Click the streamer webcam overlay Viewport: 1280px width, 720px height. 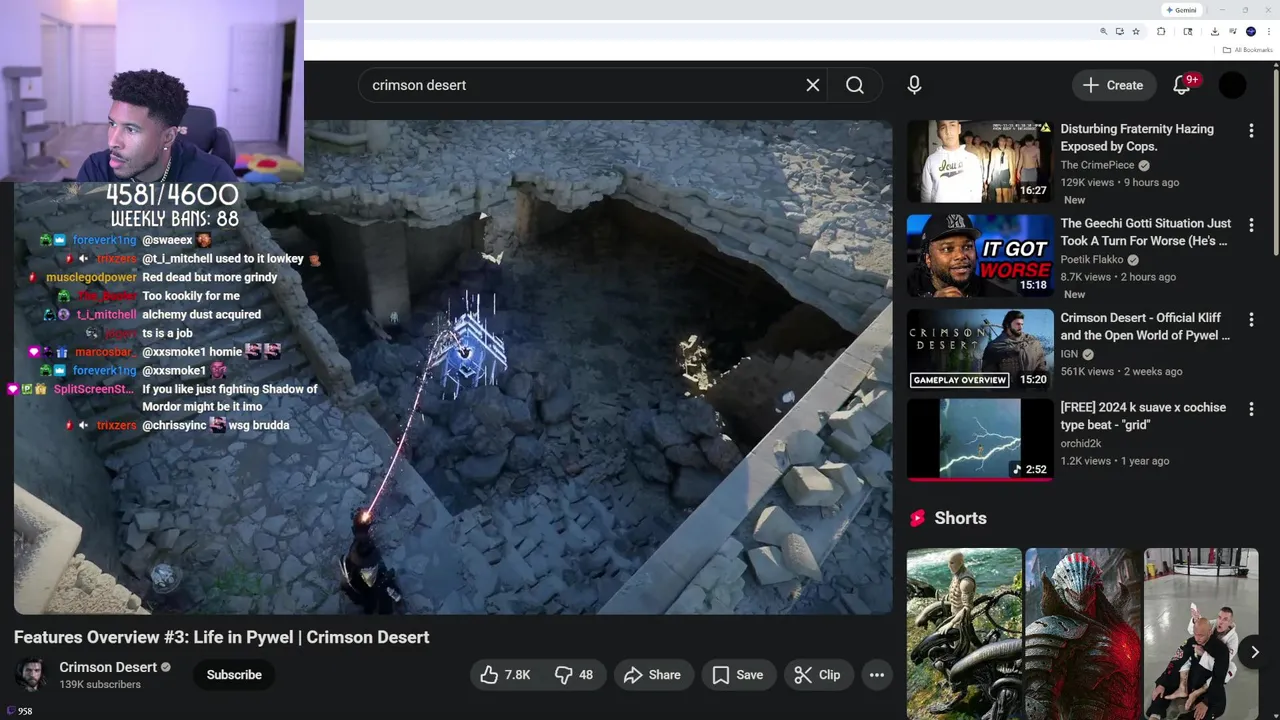point(152,91)
